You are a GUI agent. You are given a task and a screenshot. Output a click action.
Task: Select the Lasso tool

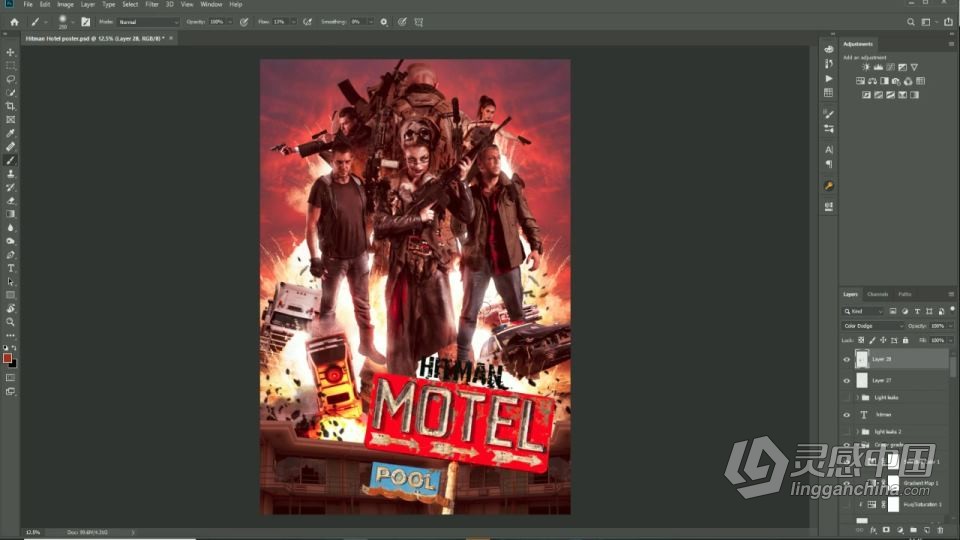click(x=10, y=79)
